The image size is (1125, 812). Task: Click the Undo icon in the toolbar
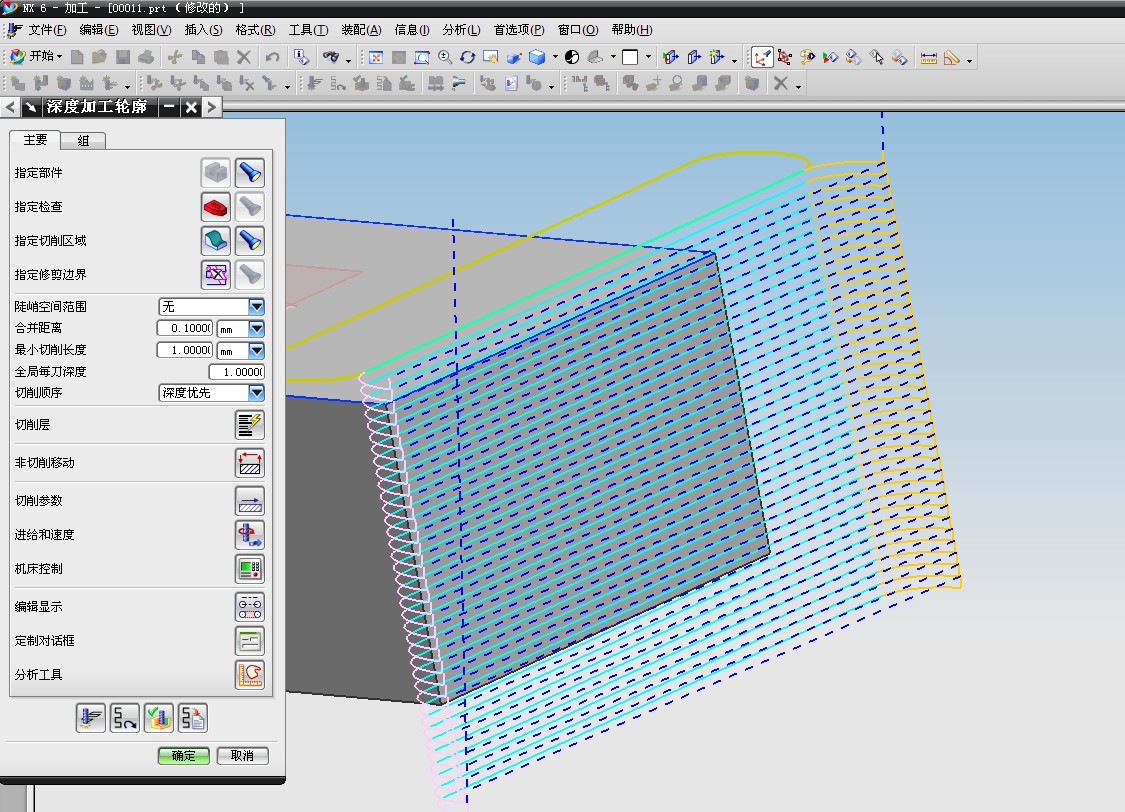click(x=272, y=57)
